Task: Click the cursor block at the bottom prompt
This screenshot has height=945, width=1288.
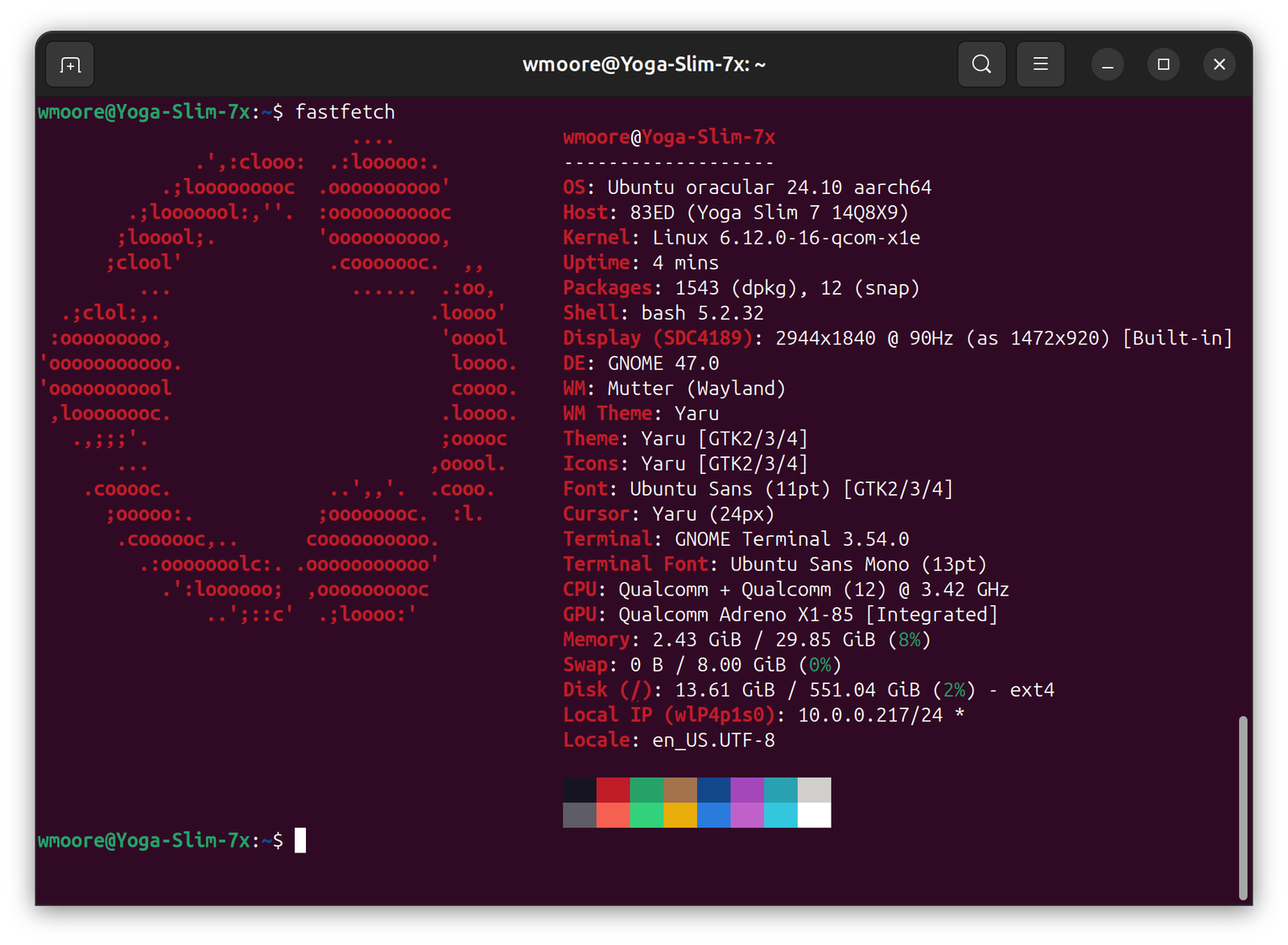Action: pyautogui.click(x=300, y=840)
